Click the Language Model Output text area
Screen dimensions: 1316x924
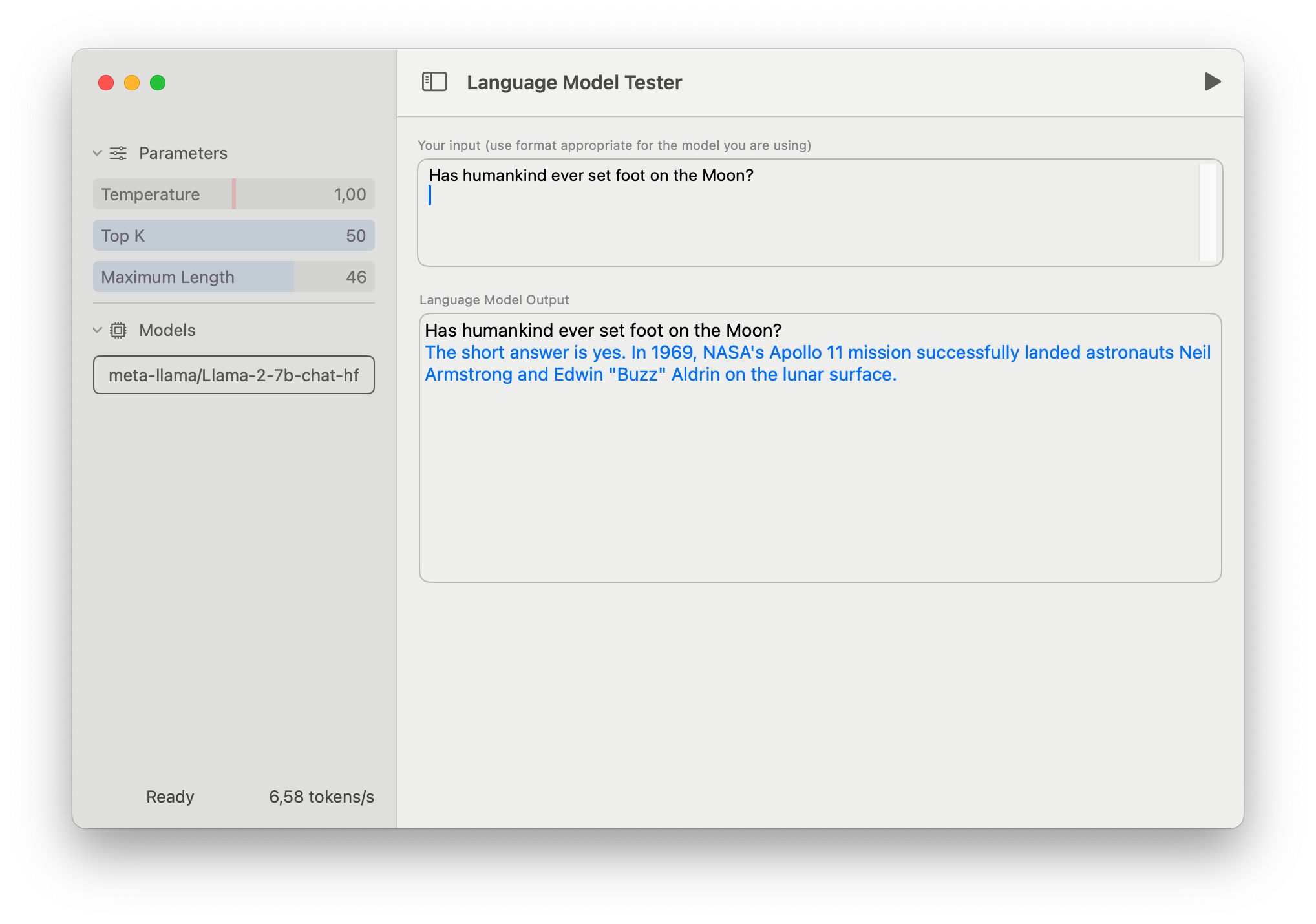pyautogui.click(x=820, y=478)
